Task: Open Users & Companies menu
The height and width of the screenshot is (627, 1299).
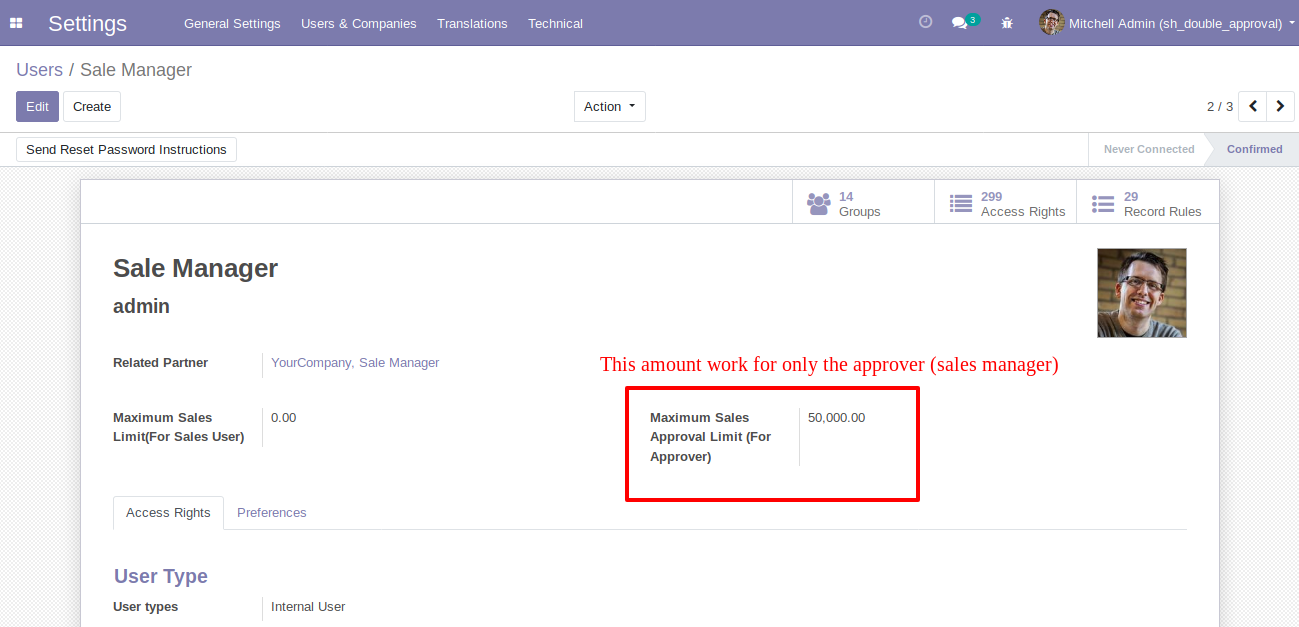Action: coord(358,23)
